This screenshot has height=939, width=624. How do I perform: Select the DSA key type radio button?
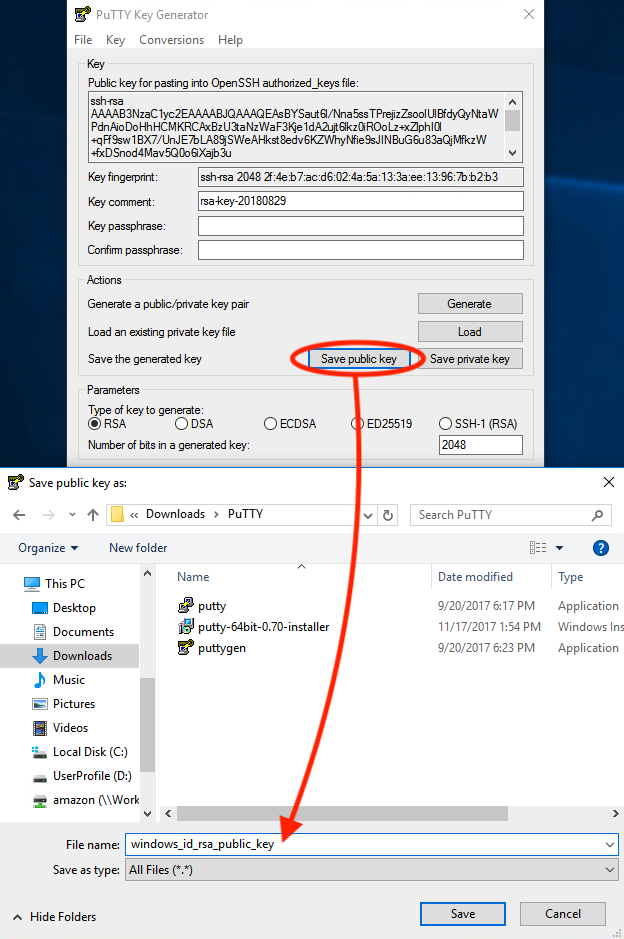[x=181, y=424]
